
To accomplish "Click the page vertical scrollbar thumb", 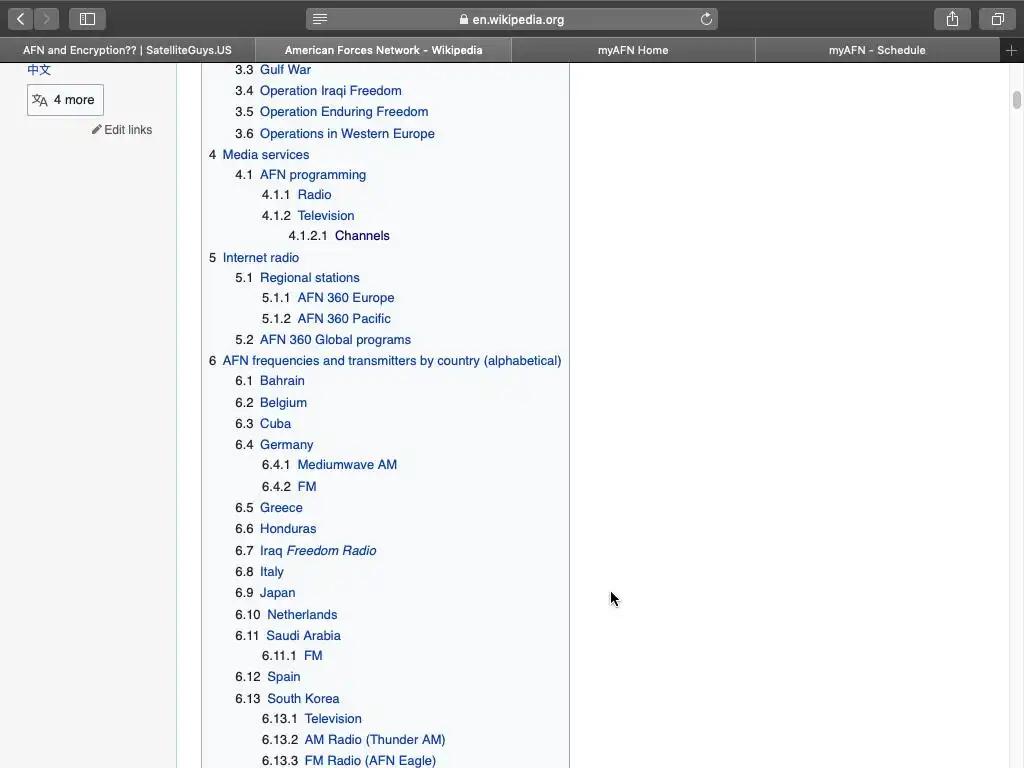I will tap(1016, 101).
